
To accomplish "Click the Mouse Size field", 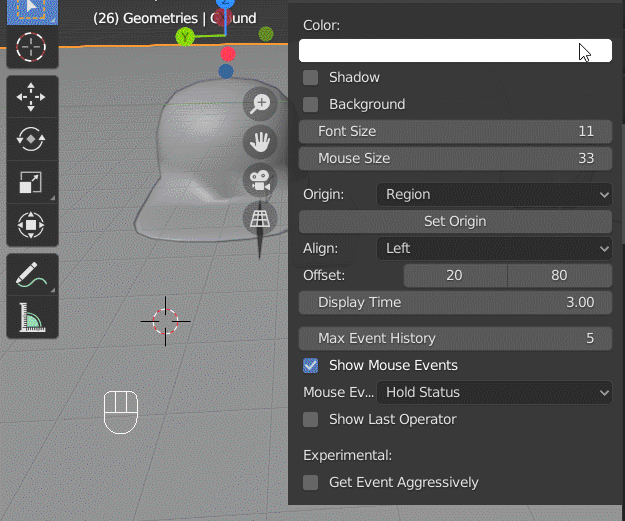I will pyautogui.click(x=455, y=158).
